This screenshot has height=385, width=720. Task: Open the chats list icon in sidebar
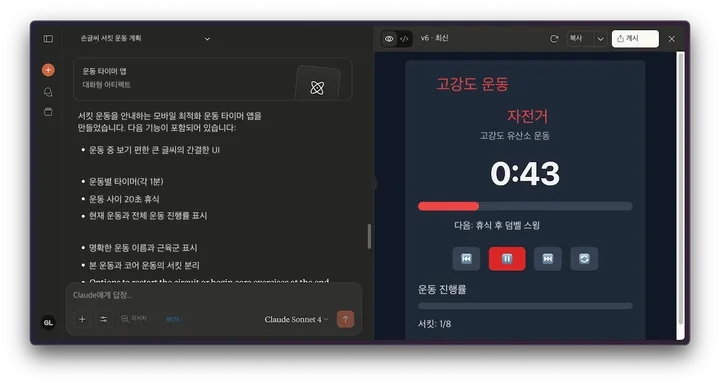[48, 92]
